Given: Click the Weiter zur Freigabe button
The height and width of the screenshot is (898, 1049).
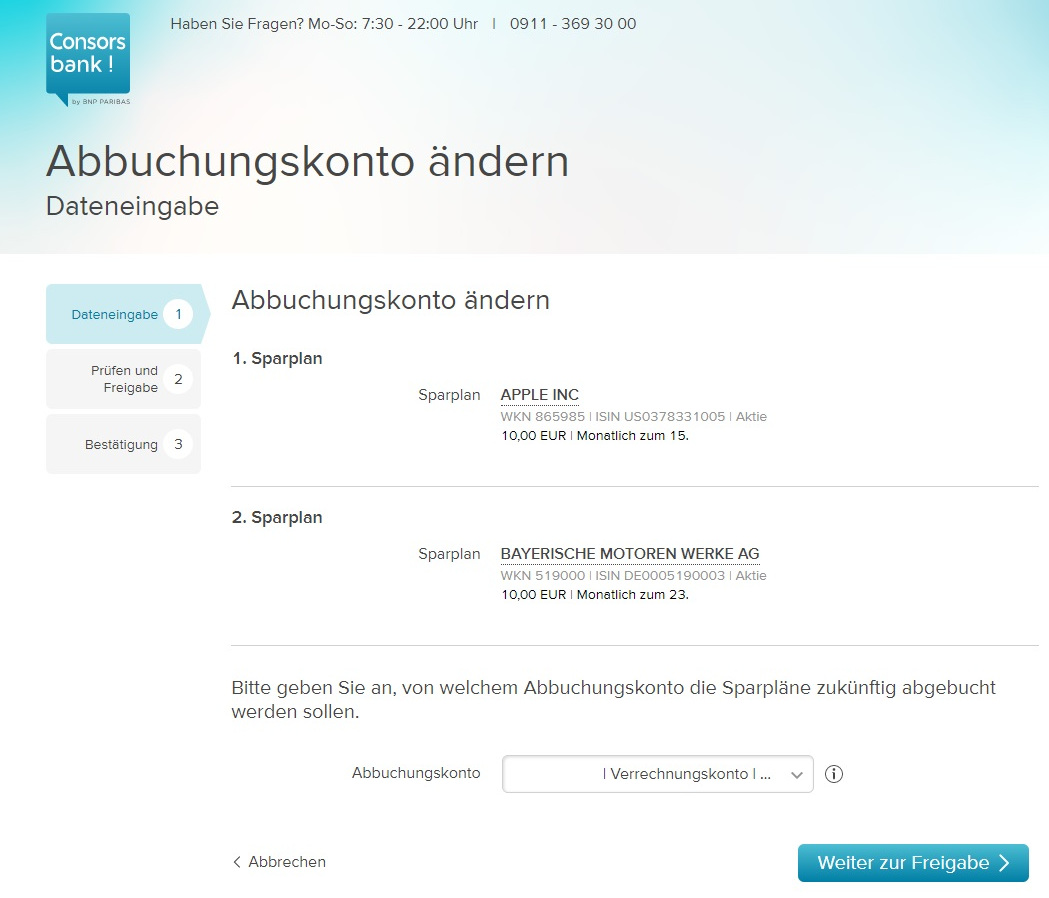Looking at the screenshot, I should (x=913, y=863).
